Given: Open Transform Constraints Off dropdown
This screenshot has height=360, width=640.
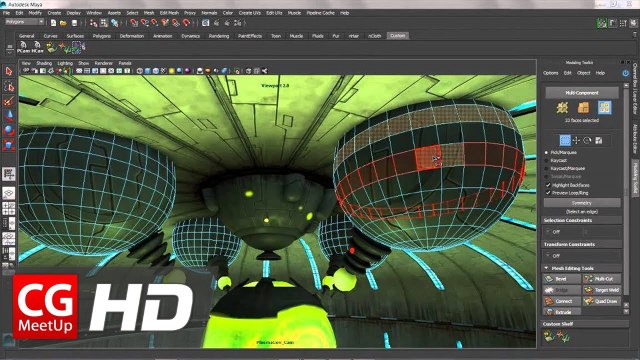Looking at the screenshot, I should tap(582, 256).
